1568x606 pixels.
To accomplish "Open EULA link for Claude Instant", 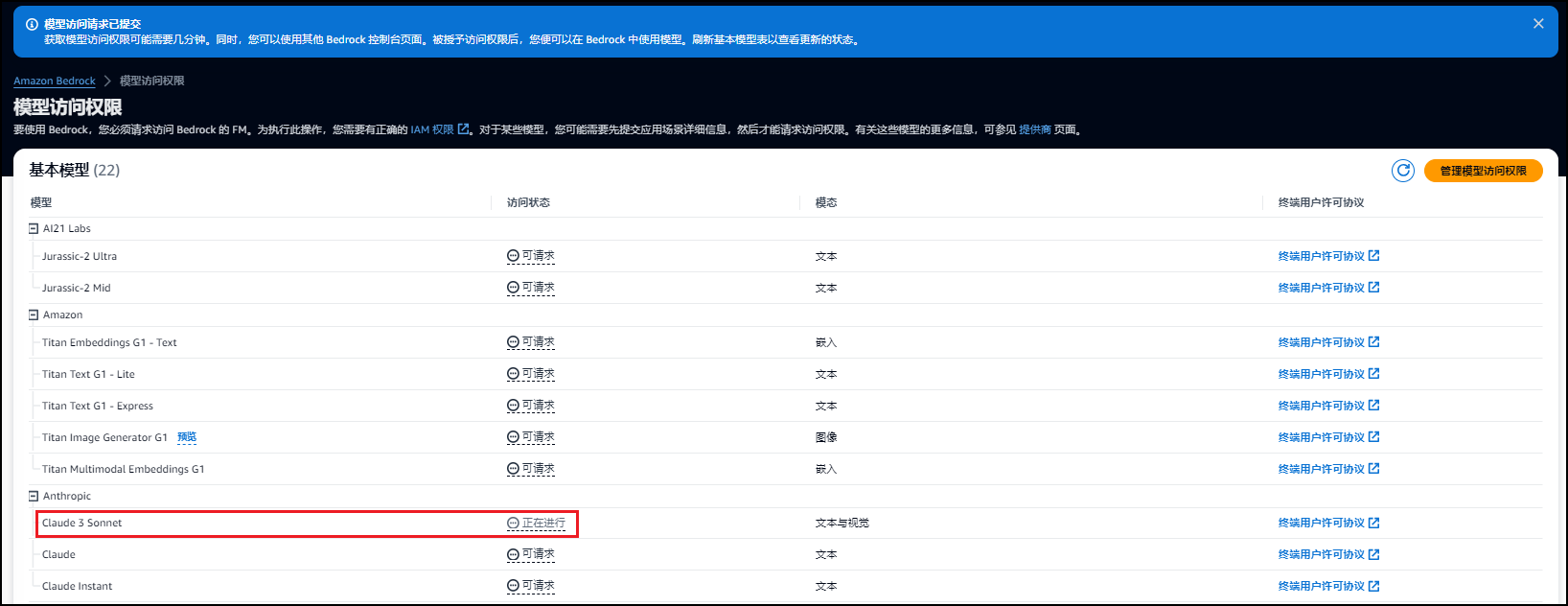I will [1328, 586].
